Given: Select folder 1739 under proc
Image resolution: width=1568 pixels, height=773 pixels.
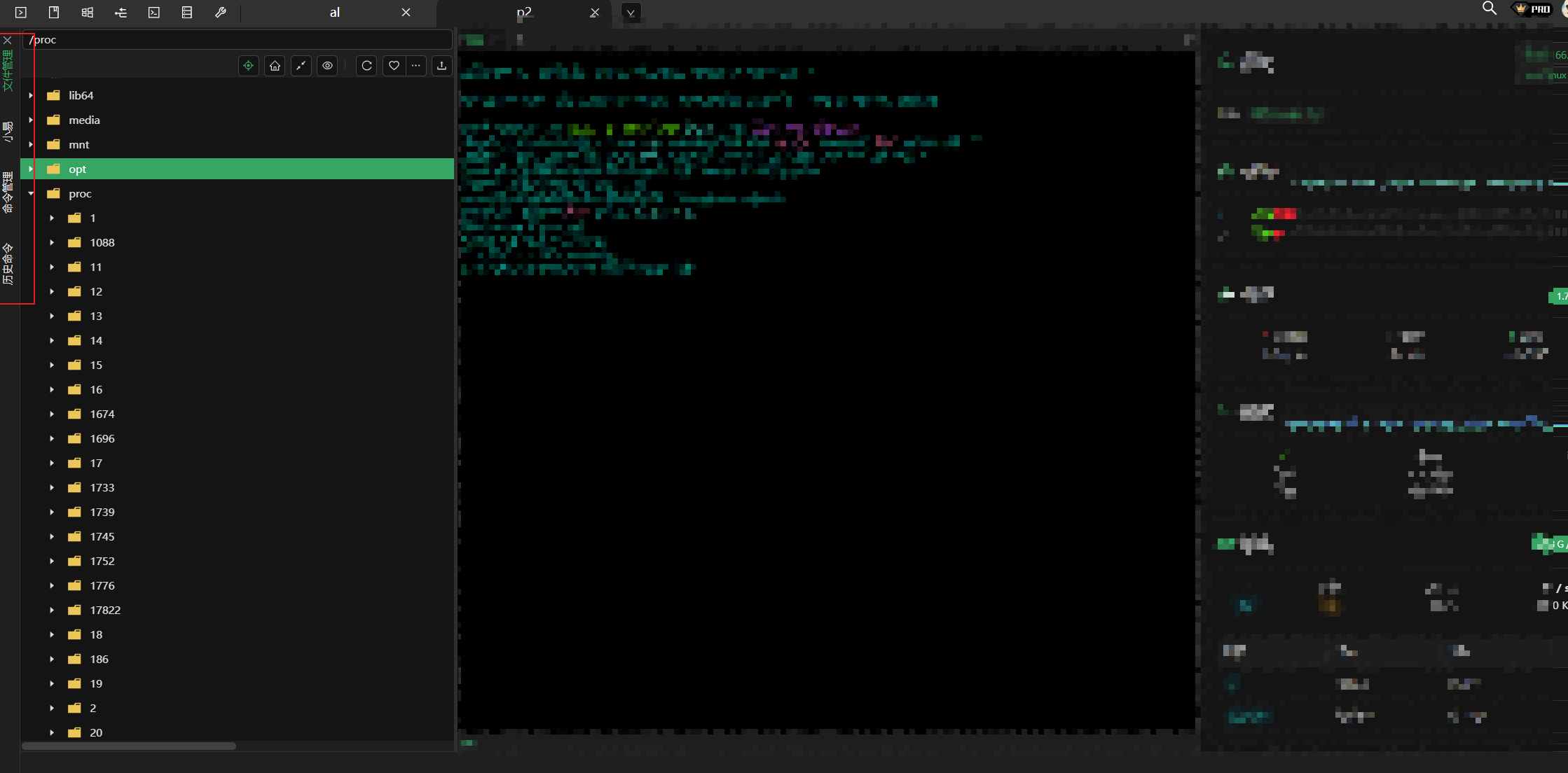Looking at the screenshot, I should click(102, 512).
